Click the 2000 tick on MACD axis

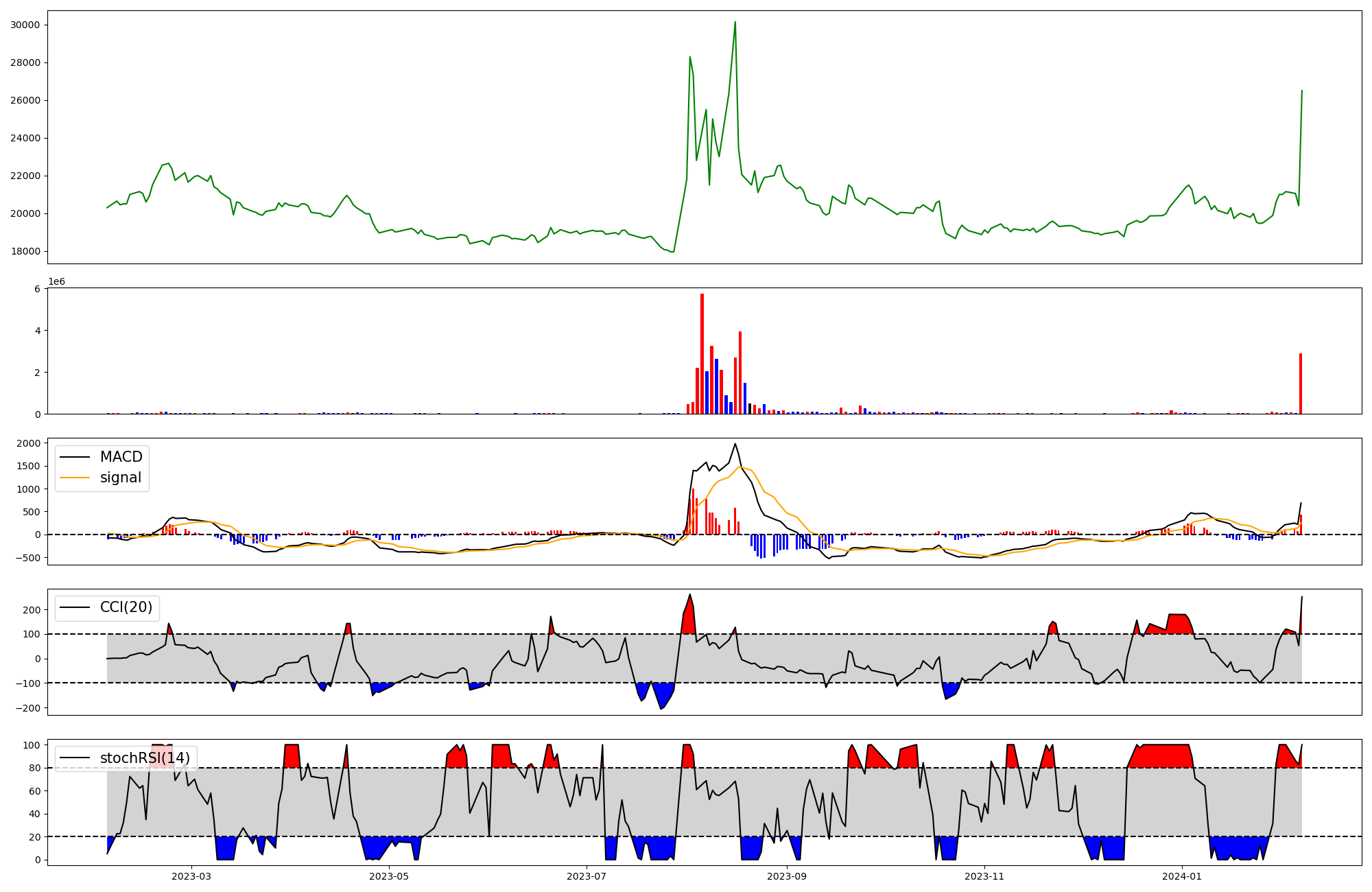pos(28,443)
